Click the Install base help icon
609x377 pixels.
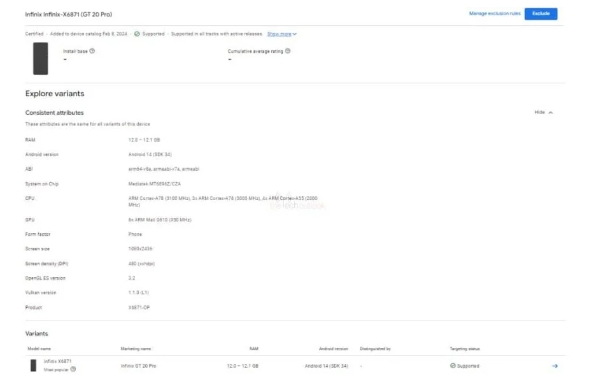coord(92,51)
